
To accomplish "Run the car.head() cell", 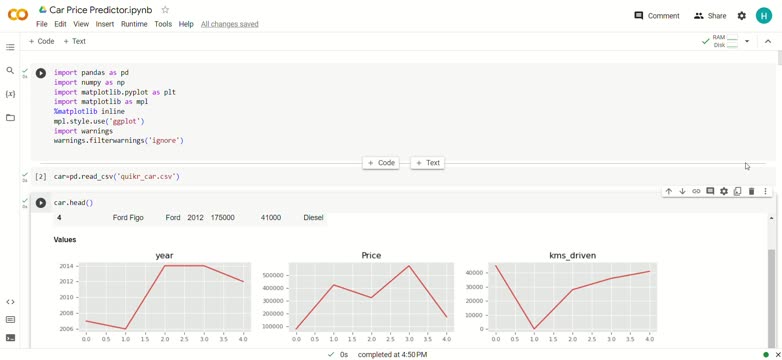I will click(x=40, y=203).
